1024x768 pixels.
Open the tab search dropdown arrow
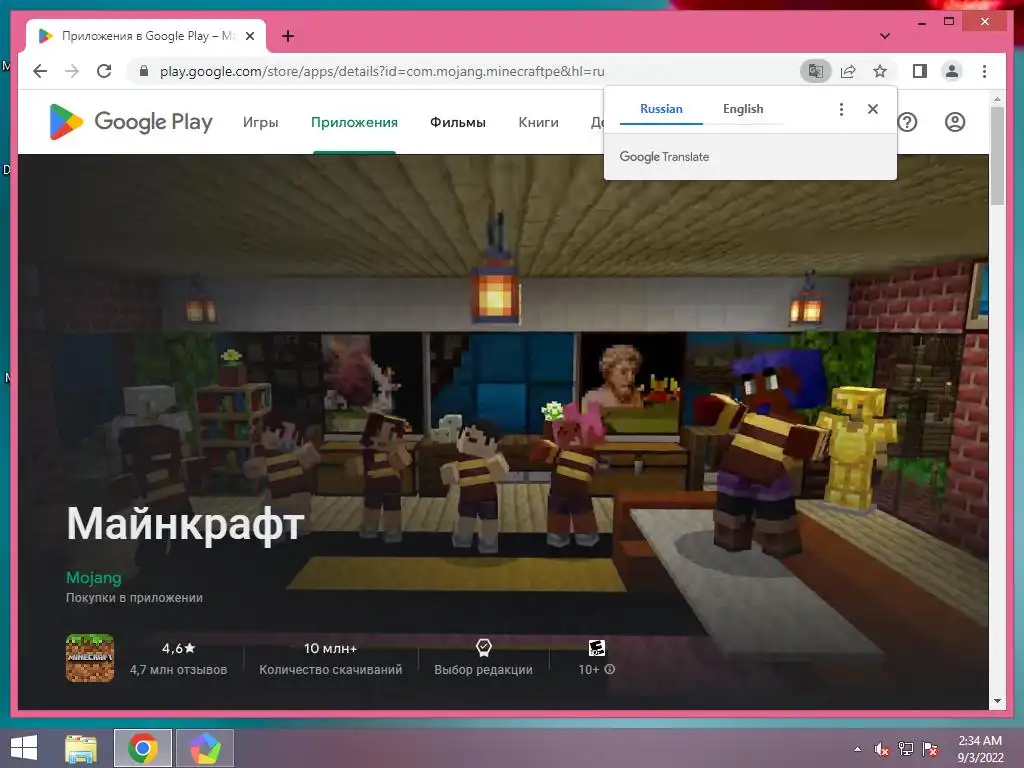click(885, 36)
